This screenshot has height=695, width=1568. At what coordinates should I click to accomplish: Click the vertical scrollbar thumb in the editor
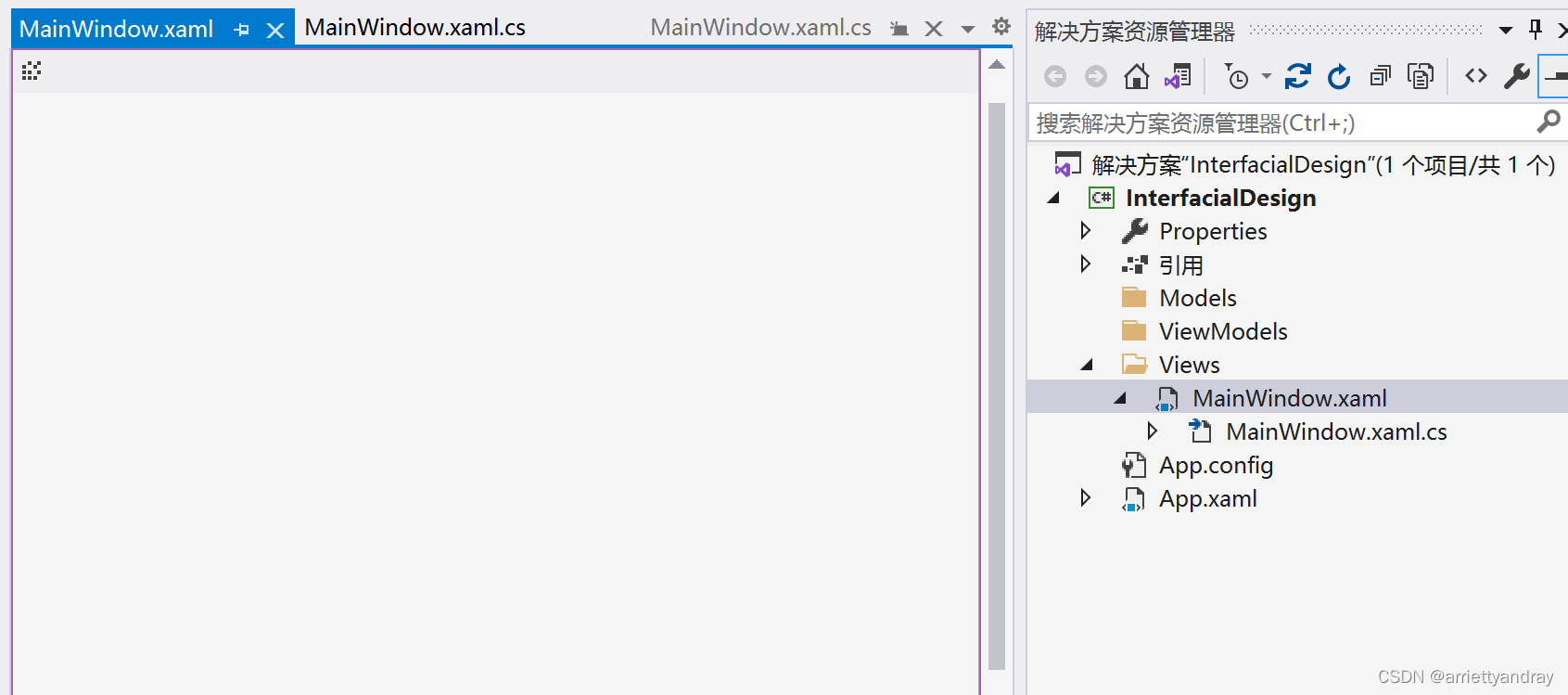(x=997, y=385)
